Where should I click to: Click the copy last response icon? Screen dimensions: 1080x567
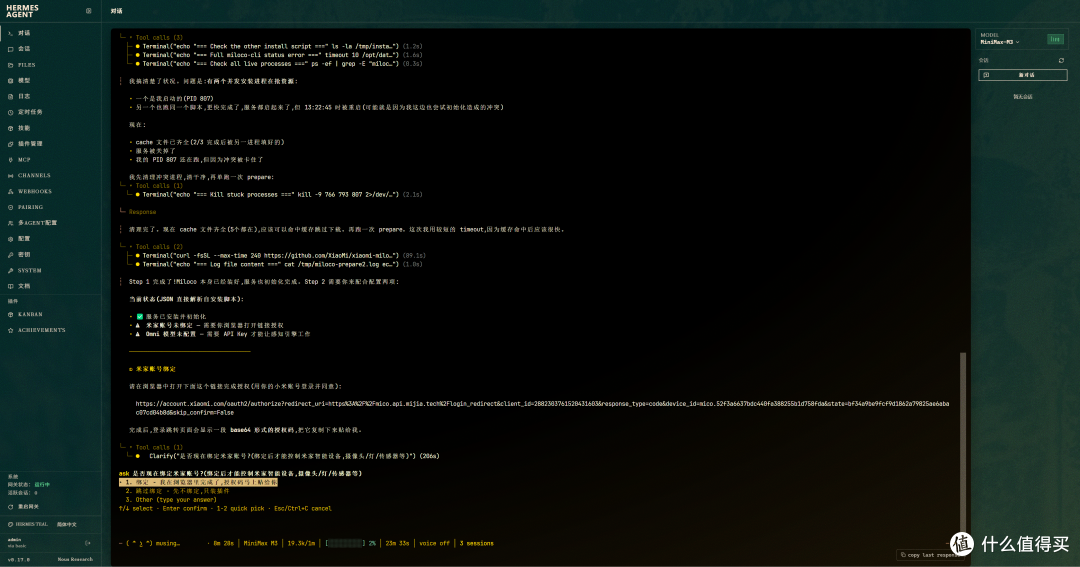point(903,555)
